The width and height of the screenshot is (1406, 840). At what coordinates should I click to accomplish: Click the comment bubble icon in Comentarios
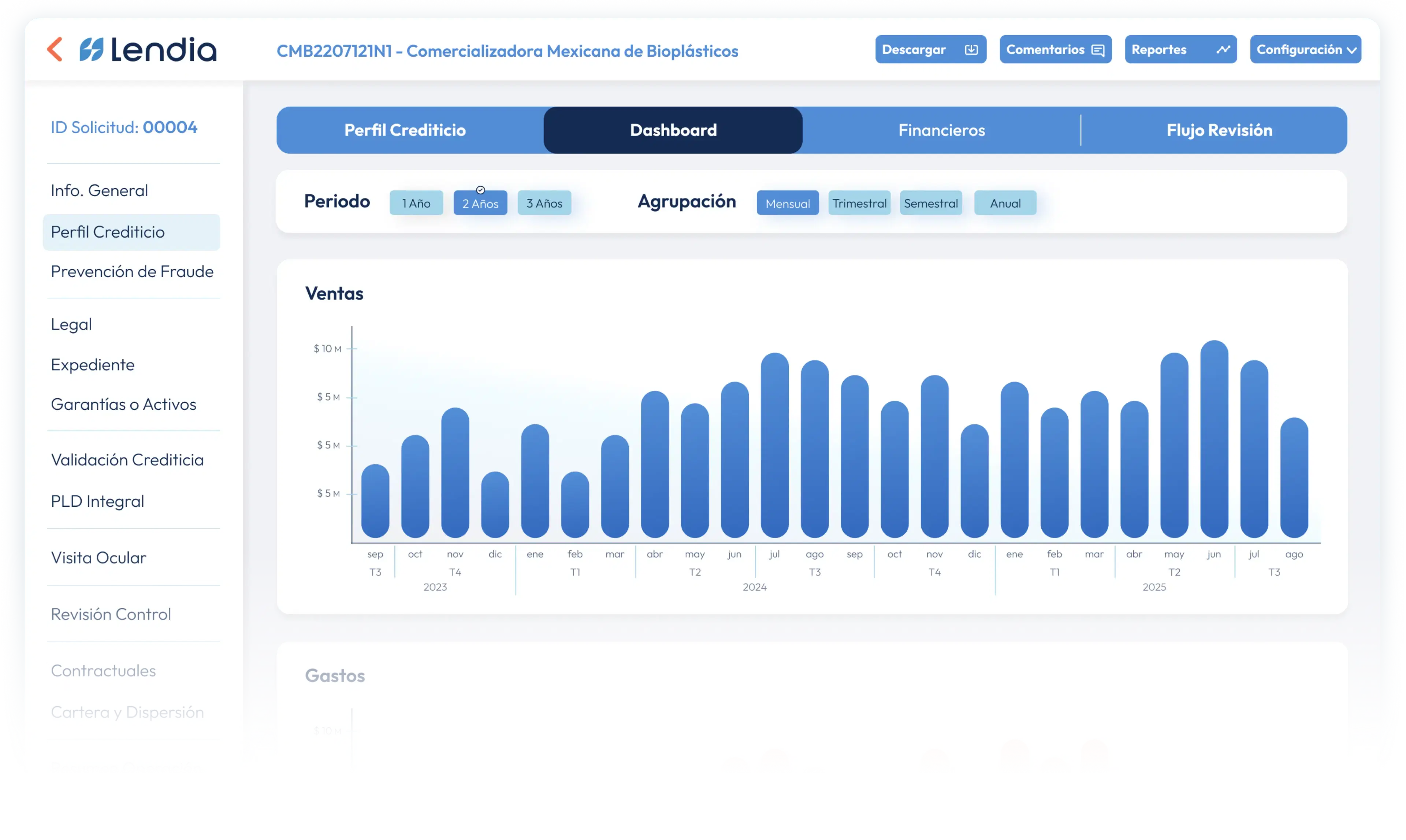tap(1097, 50)
